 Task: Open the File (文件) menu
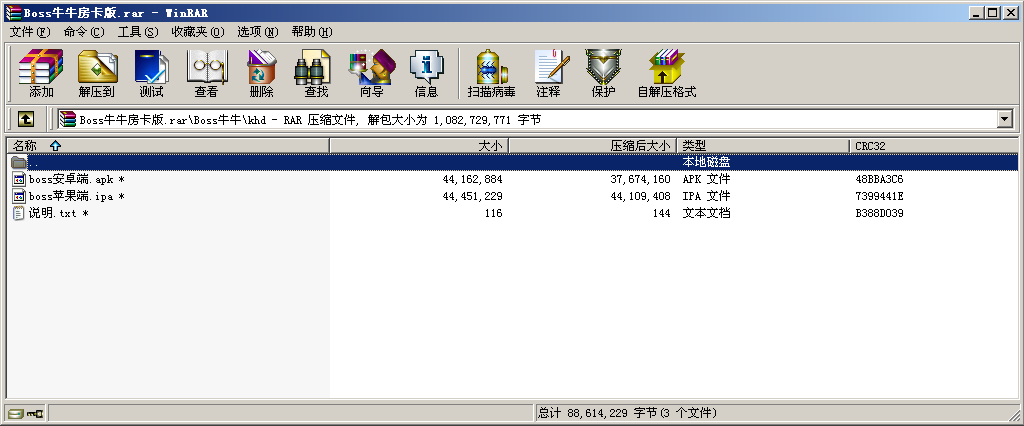pyautogui.click(x=29, y=31)
